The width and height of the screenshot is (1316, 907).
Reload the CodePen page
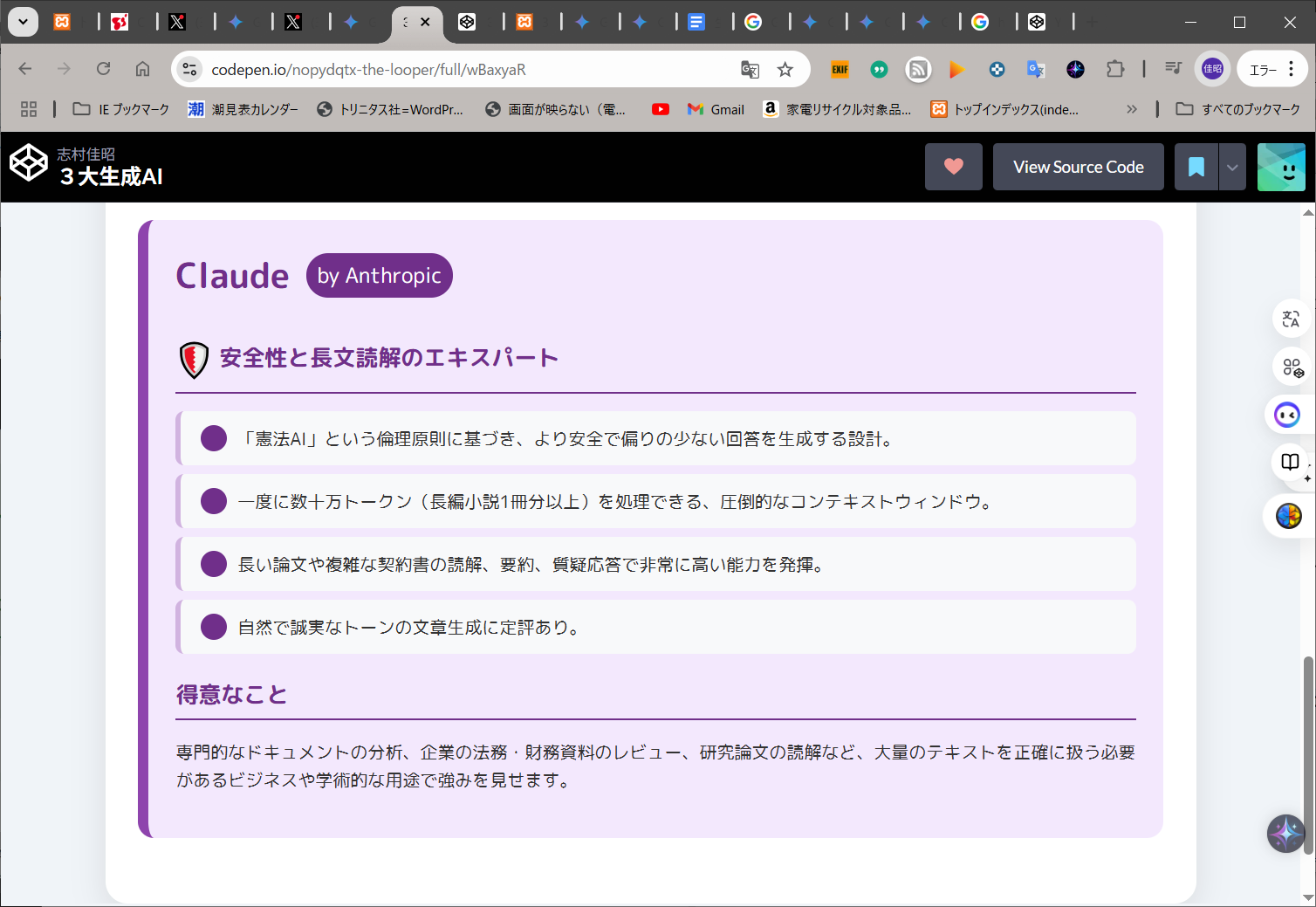click(x=103, y=69)
